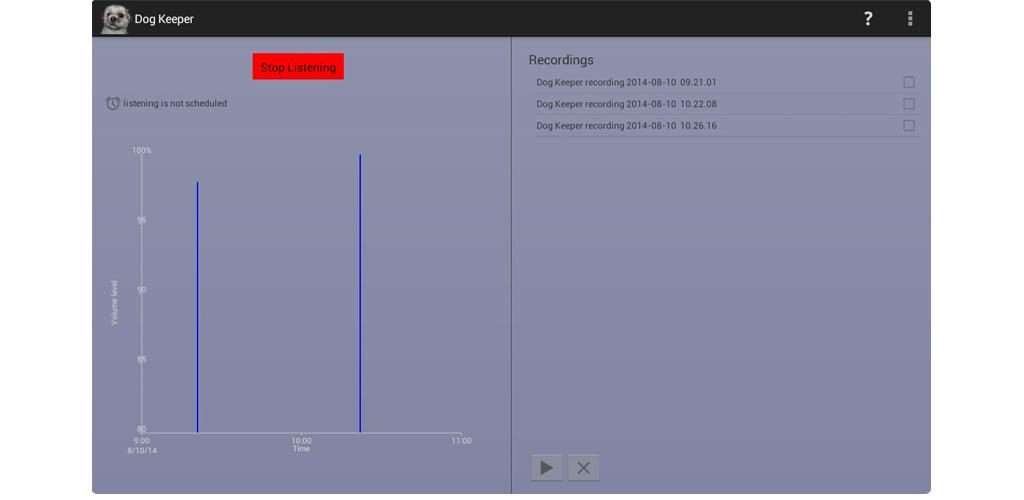This screenshot has height=500, width=1024.
Task: Click the Dog Keeper title text
Action: pos(164,19)
